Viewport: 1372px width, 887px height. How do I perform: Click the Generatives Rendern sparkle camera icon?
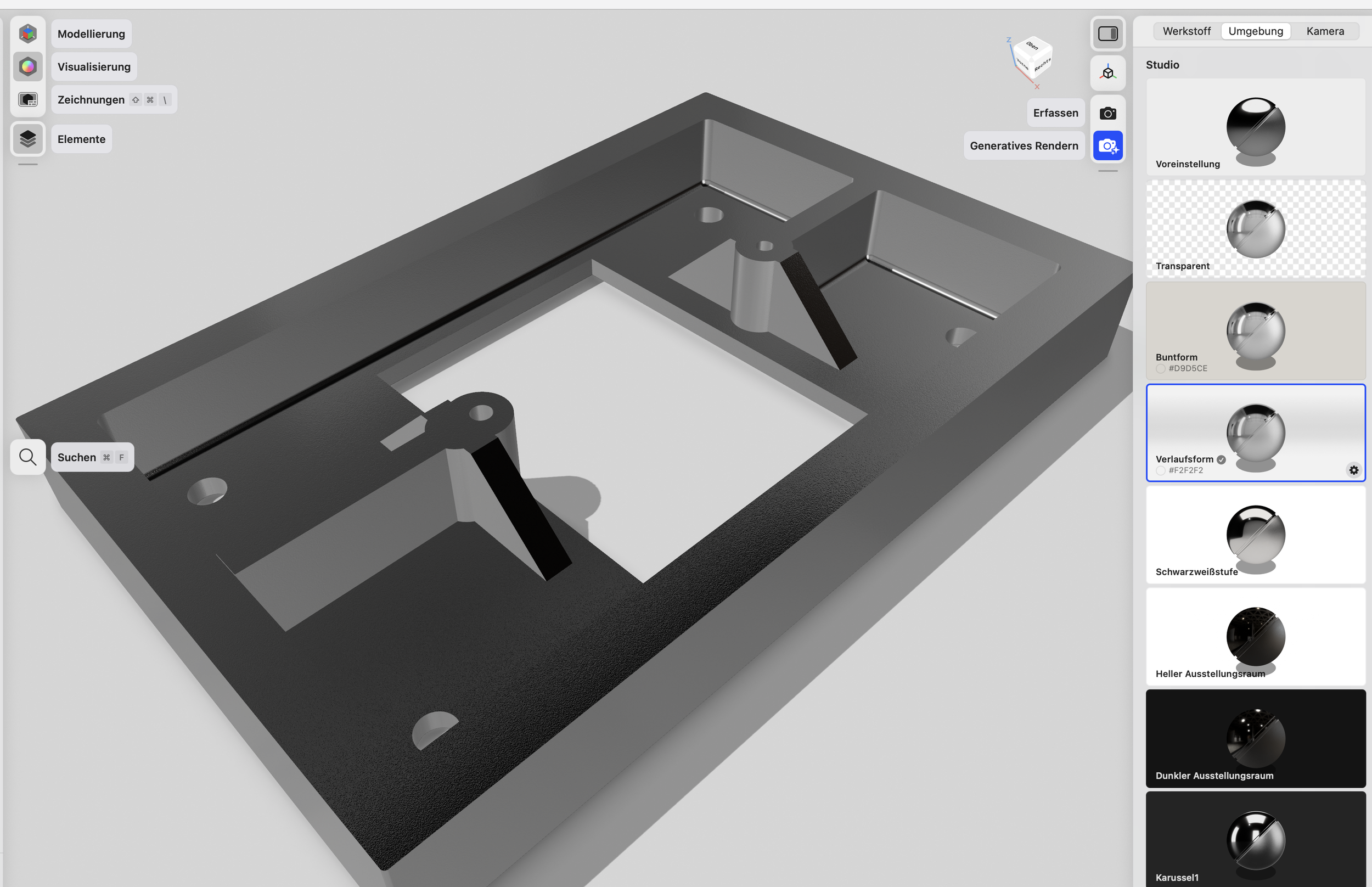click(x=1107, y=145)
